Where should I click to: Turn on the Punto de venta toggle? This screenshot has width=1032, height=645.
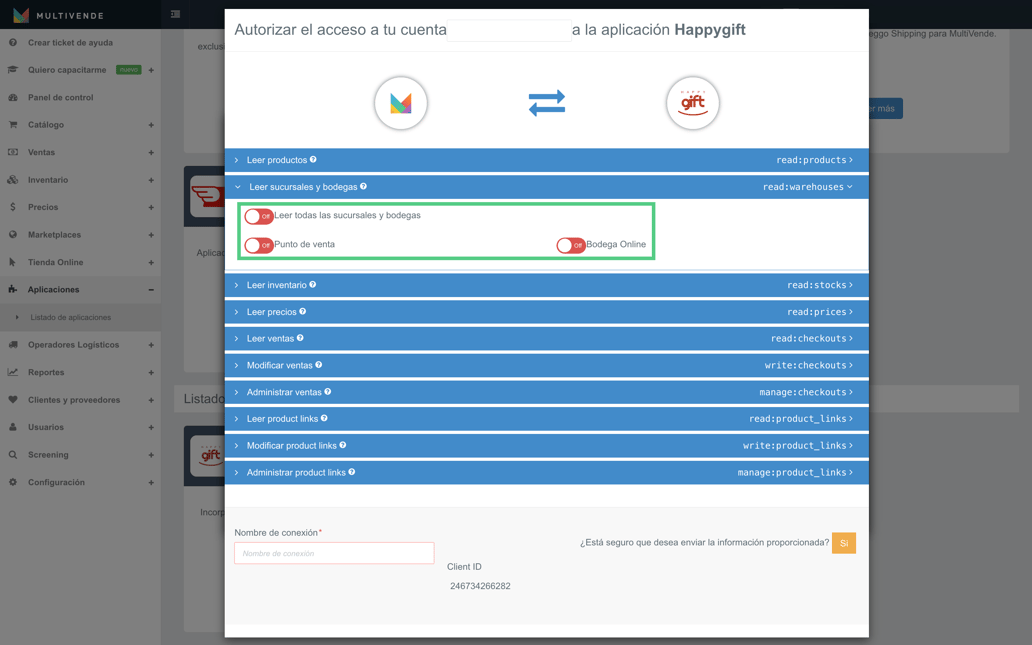point(259,245)
